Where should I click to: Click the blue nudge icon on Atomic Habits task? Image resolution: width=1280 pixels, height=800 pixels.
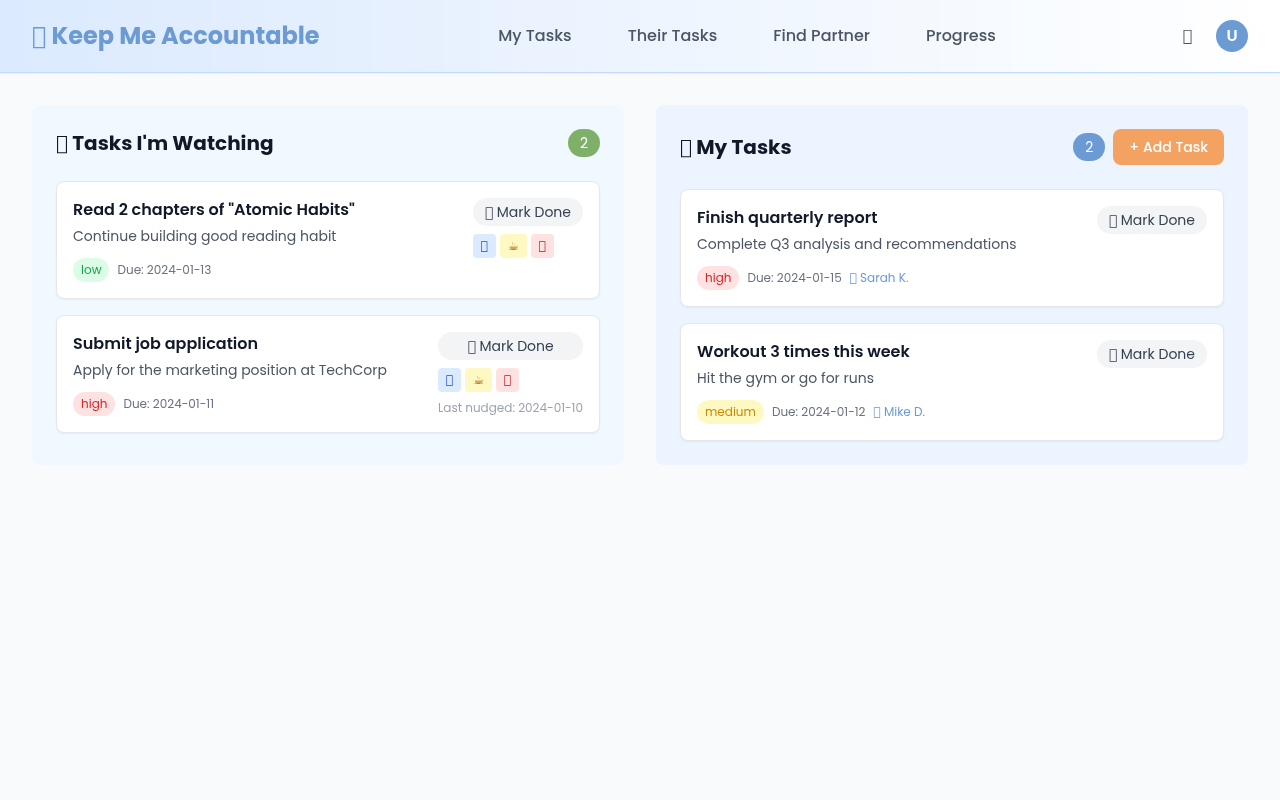click(484, 245)
